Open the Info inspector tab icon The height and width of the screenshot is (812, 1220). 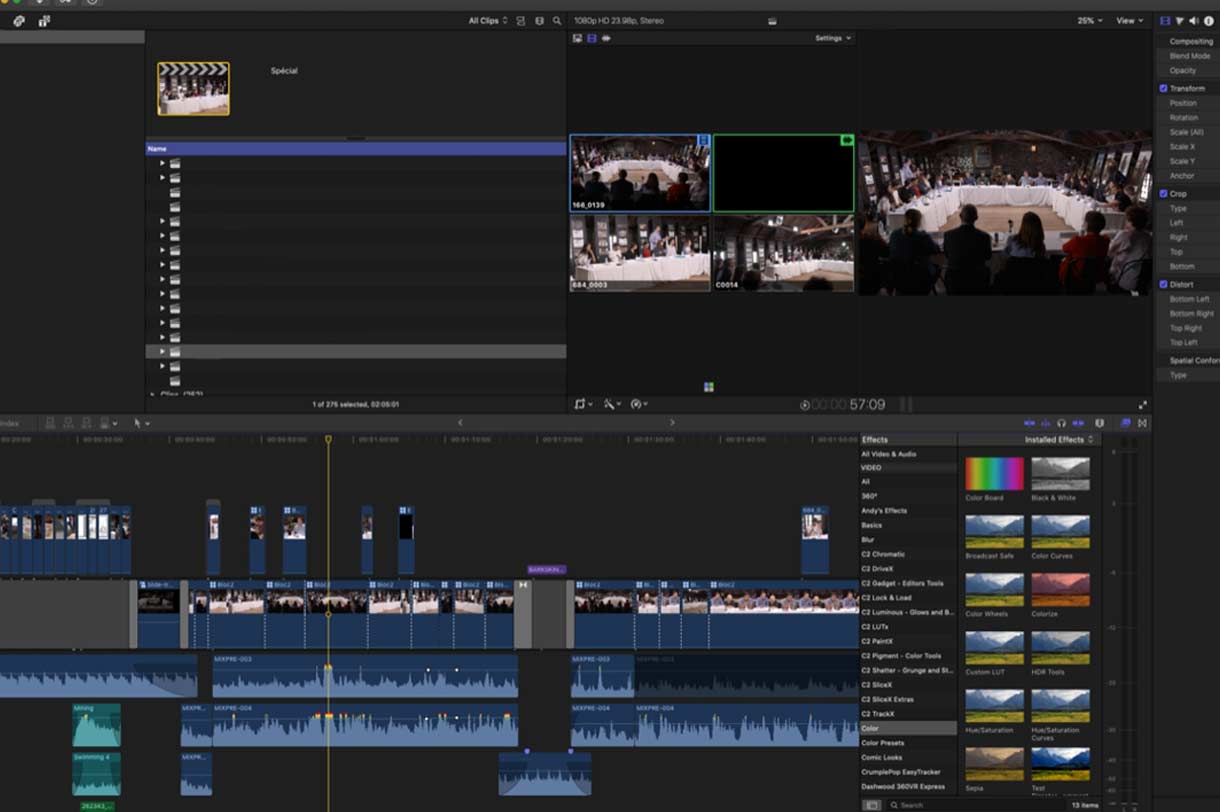tap(1208, 20)
